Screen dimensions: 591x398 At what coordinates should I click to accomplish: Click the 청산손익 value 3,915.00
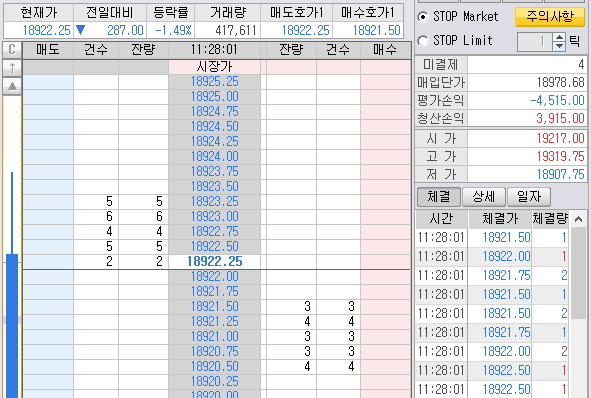pos(560,119)
